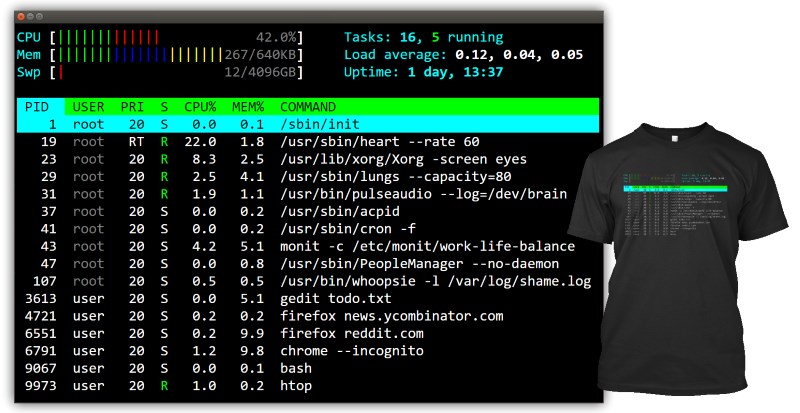
Task: Click the Tasks count text
Action: point(423,37)
